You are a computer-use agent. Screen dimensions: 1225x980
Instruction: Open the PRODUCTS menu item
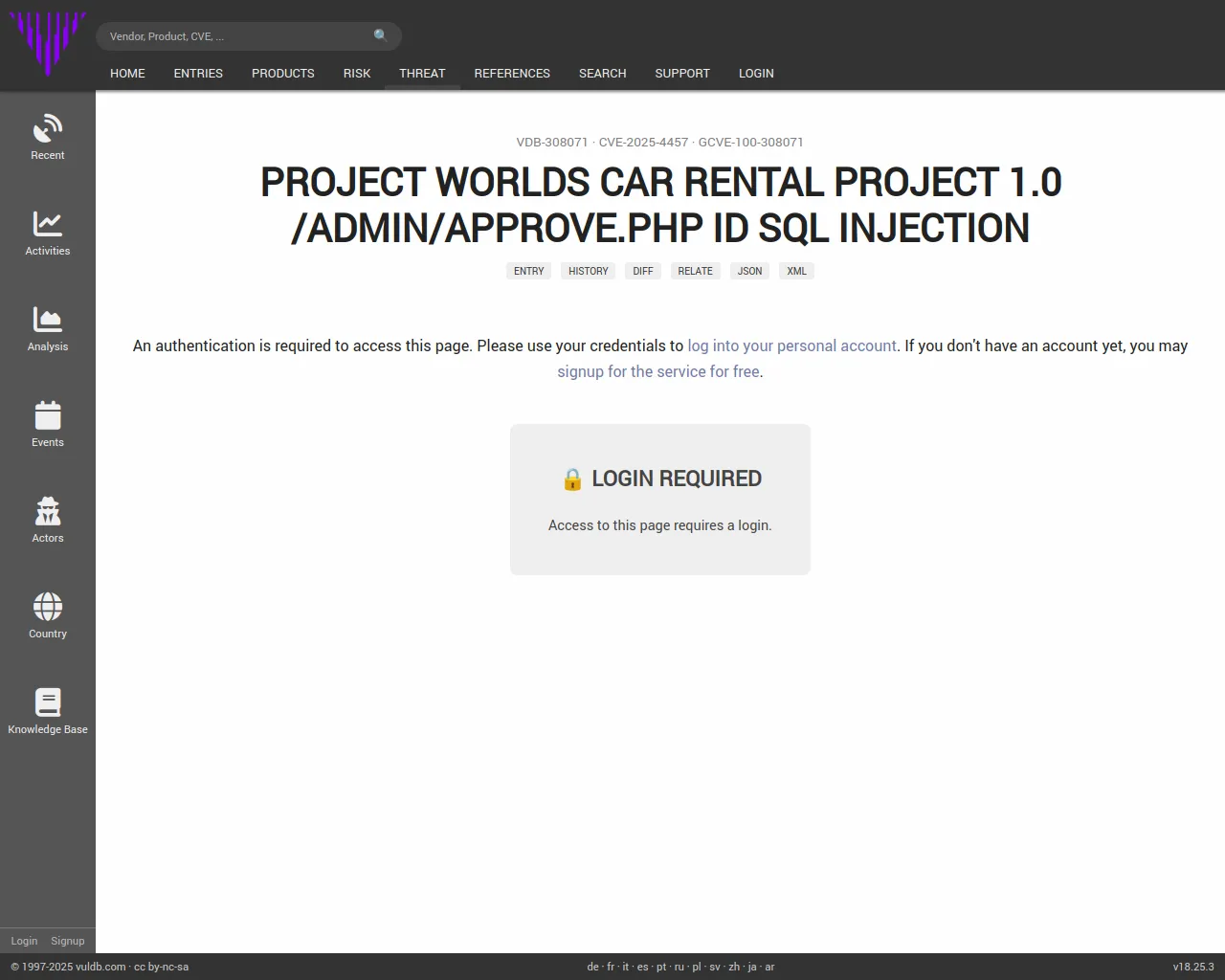[x=283, y=73]
